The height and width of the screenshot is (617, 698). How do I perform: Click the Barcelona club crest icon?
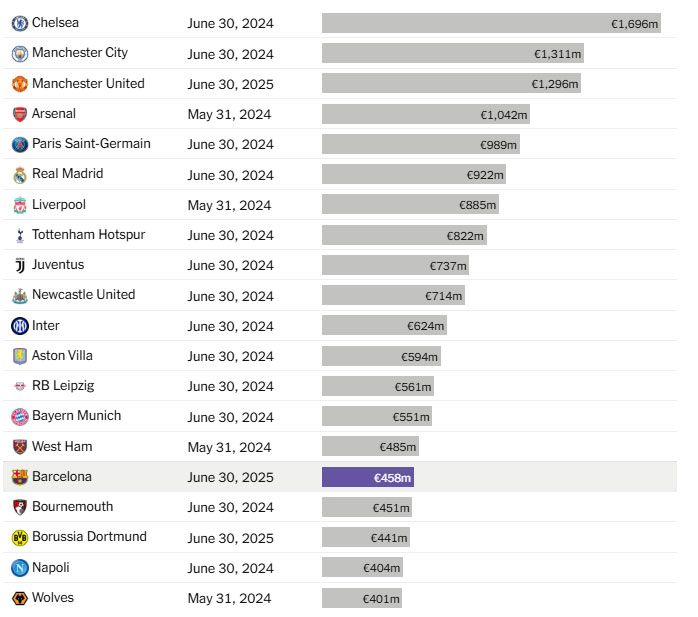coord(20,477)
